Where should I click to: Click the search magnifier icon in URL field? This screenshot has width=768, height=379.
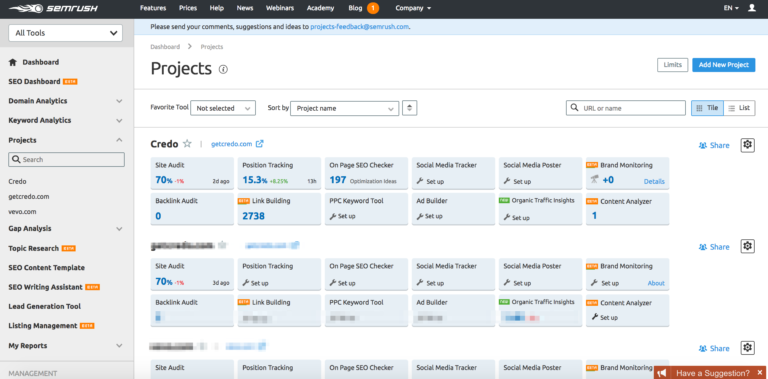point(575,108)
